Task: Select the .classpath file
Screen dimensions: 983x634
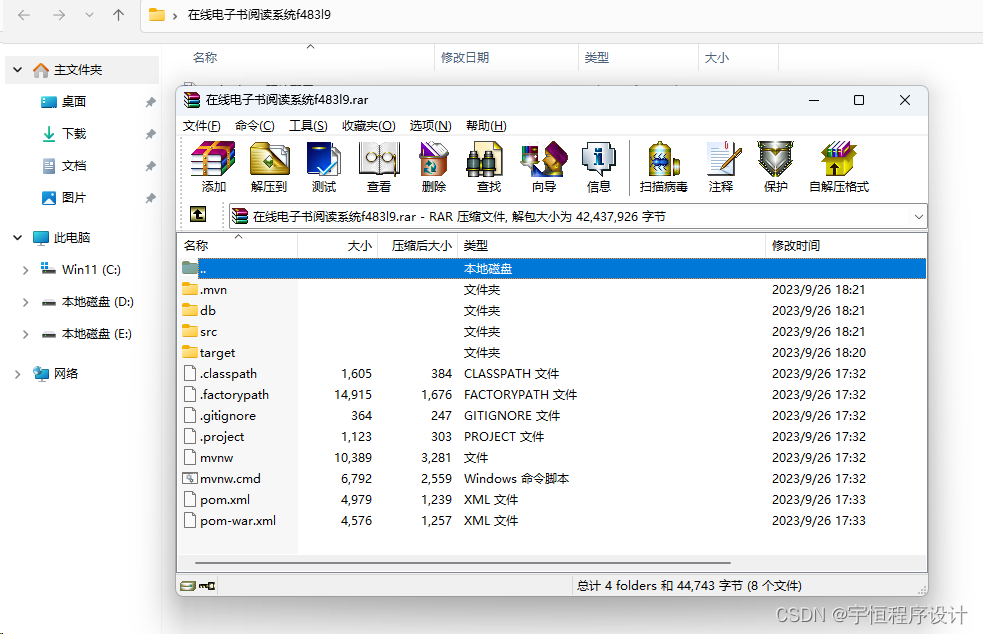Action: (x=552, y=374)
